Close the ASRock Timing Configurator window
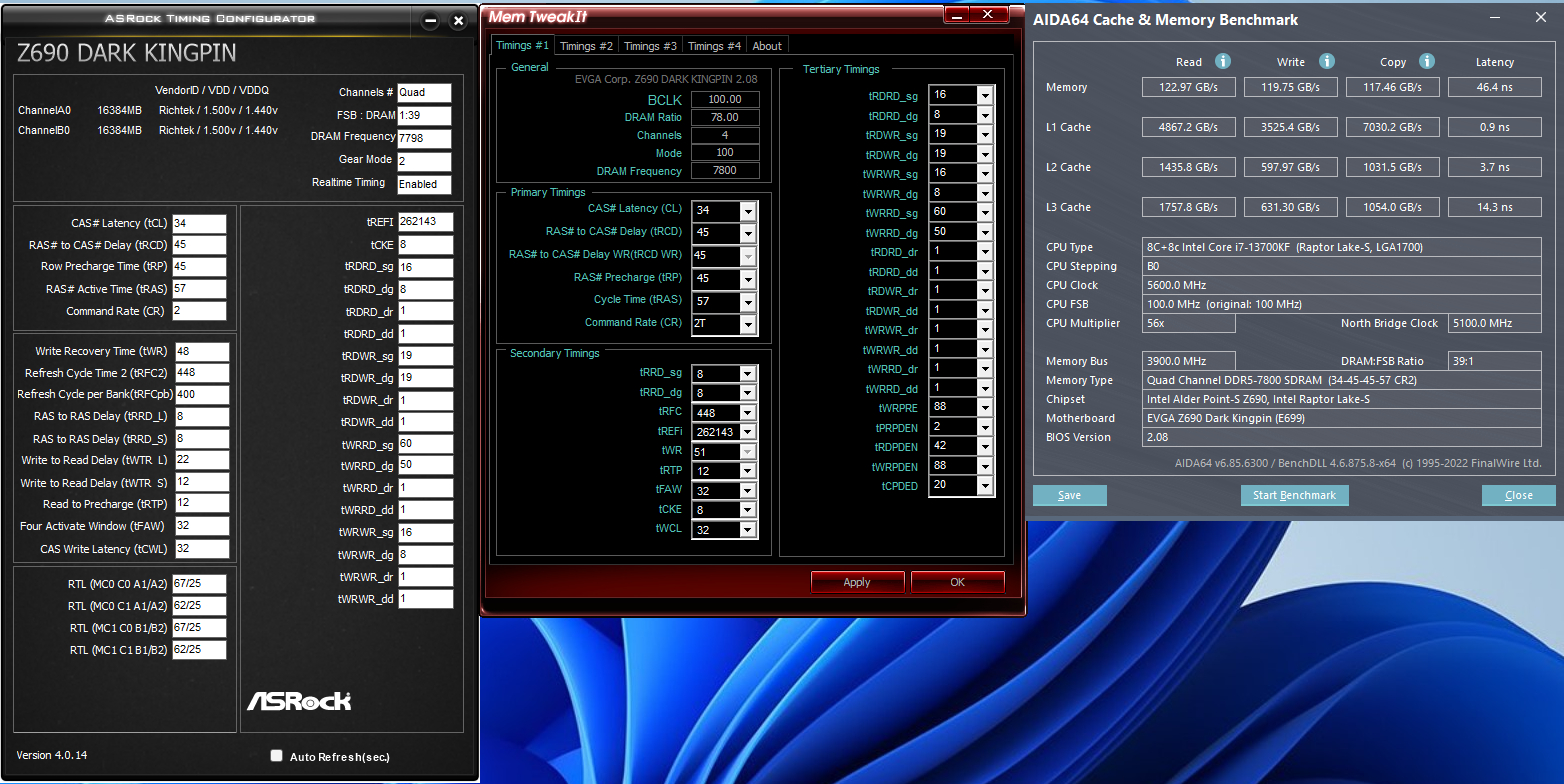The image size is (1564, 784). coord(458,21)
